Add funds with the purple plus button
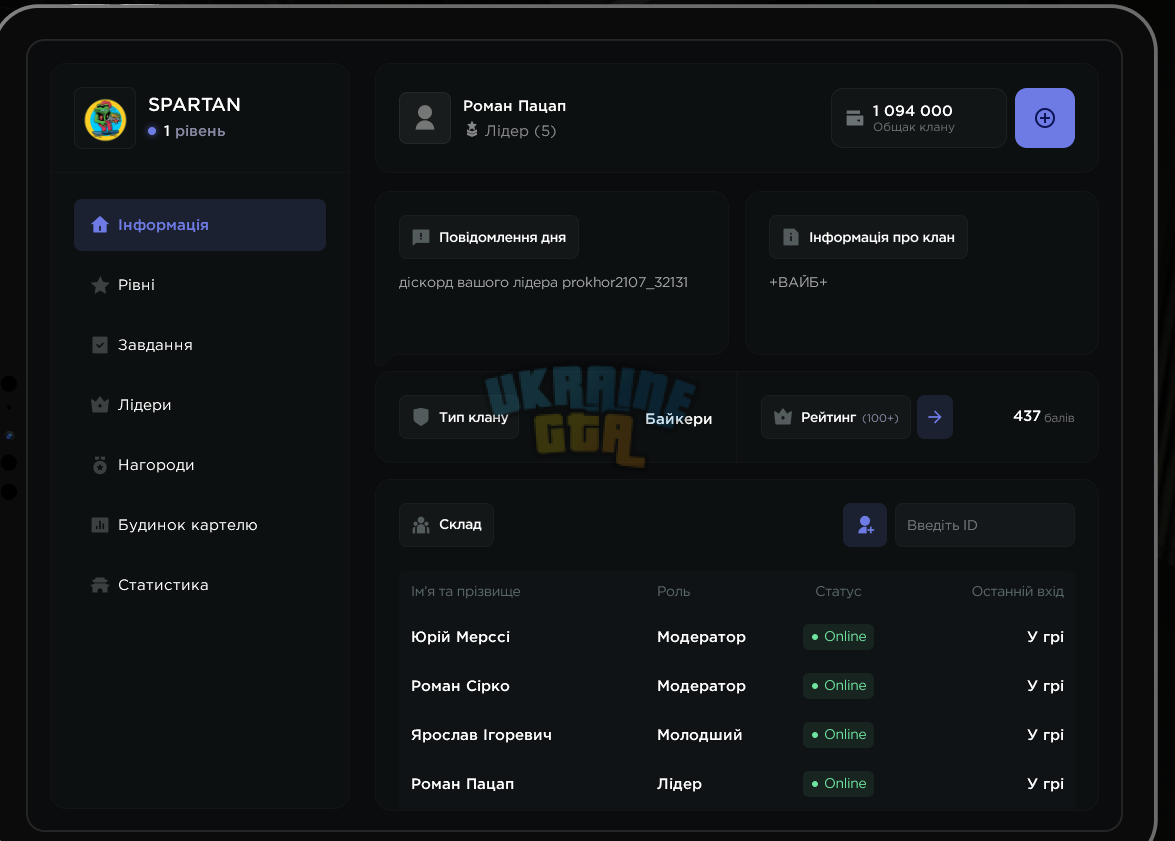 (1045, 118)
